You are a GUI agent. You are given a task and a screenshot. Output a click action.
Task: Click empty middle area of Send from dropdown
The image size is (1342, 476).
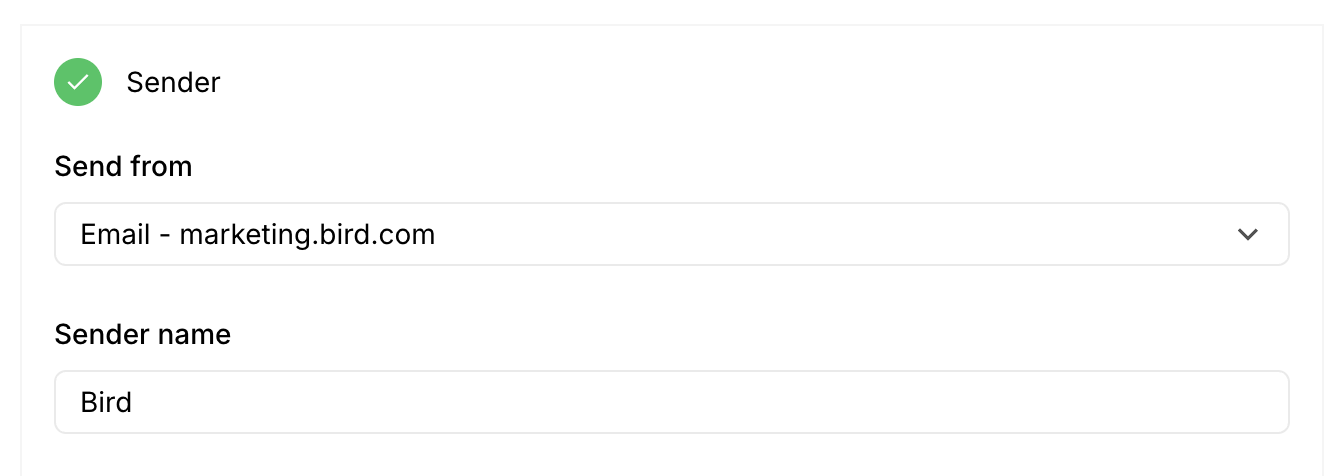click(x=800, y=235)
